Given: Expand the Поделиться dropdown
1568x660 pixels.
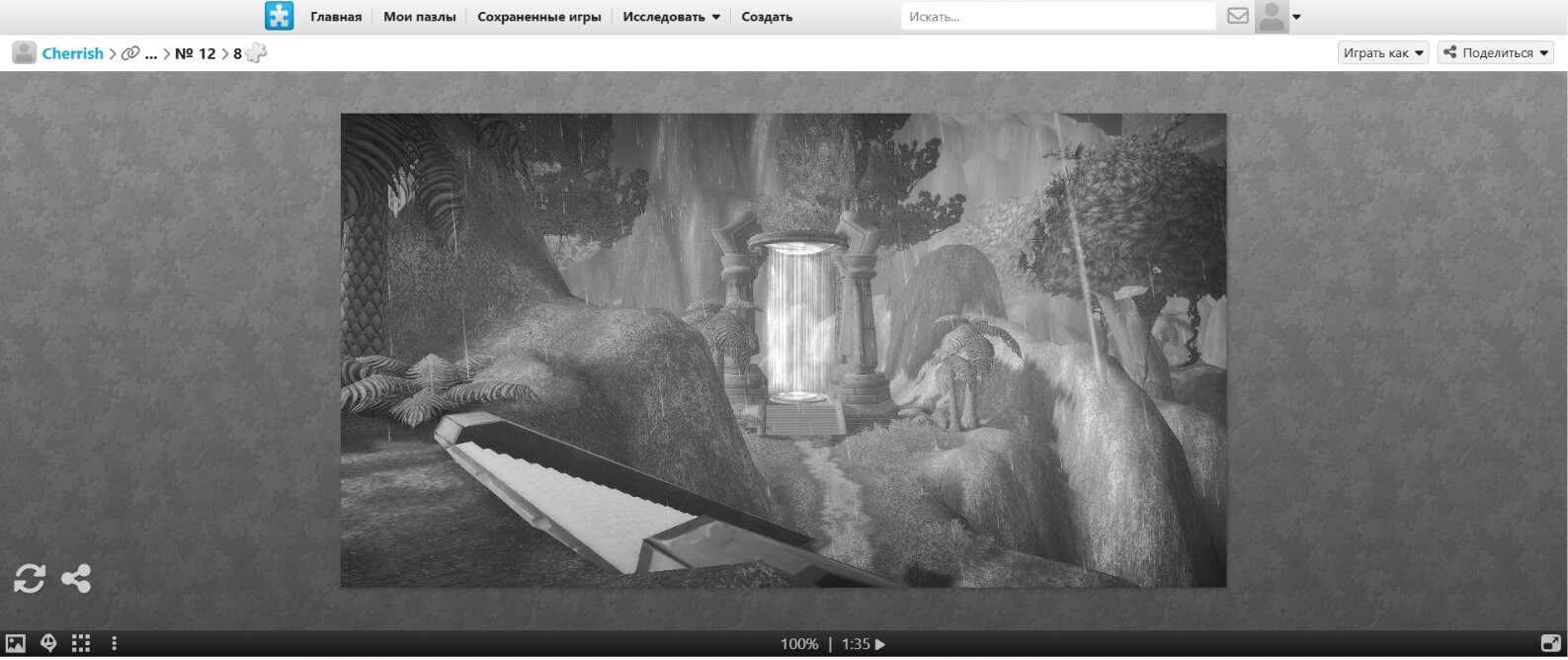Looking at the screenshot, I should (x=1496, y=53).
